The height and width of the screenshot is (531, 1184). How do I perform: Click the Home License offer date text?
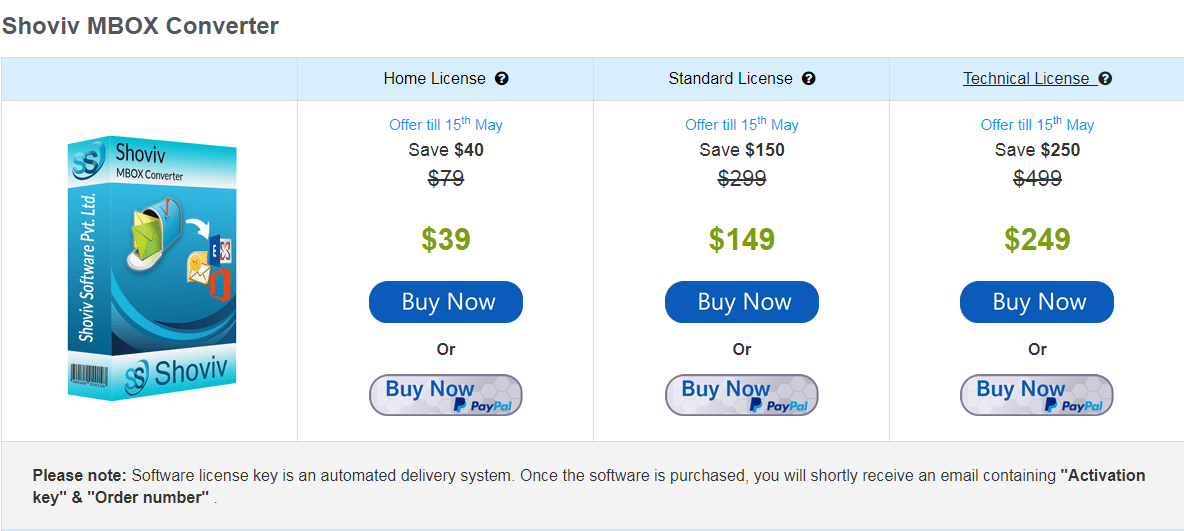coord(446,125)
